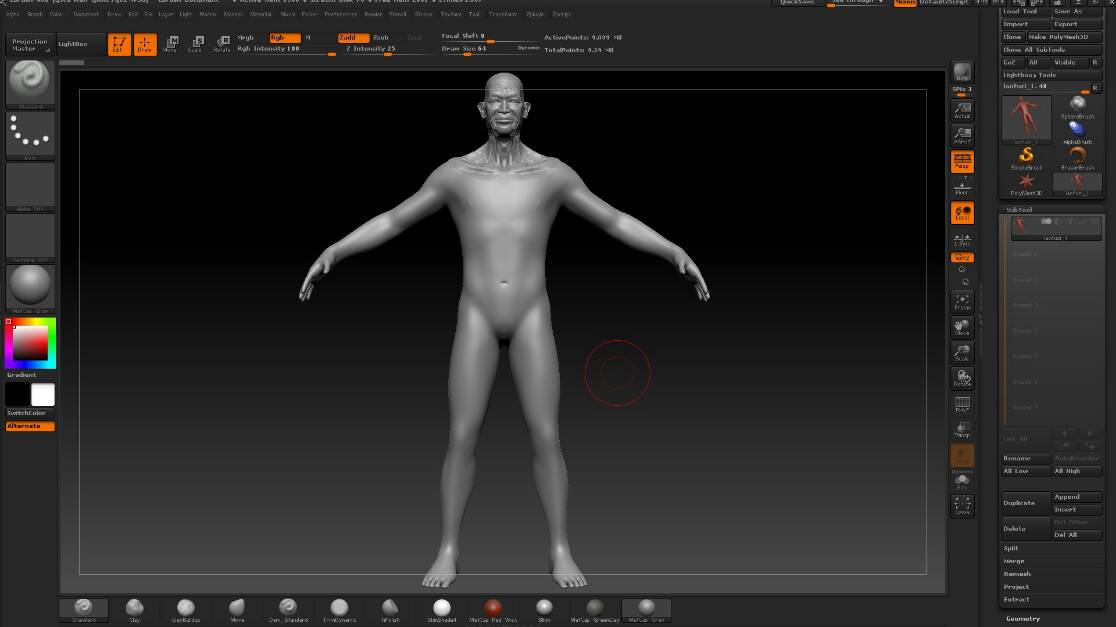This screenshot has height=627, width=1116.
Task: Apply the MatCap Gray material in bottom shelf
Action: tap(646, 609)
